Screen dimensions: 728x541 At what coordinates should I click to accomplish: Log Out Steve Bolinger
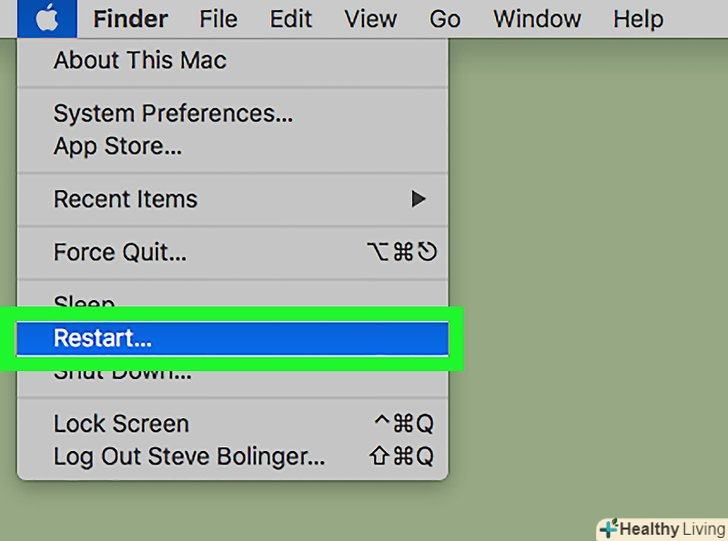pos(189,457)
